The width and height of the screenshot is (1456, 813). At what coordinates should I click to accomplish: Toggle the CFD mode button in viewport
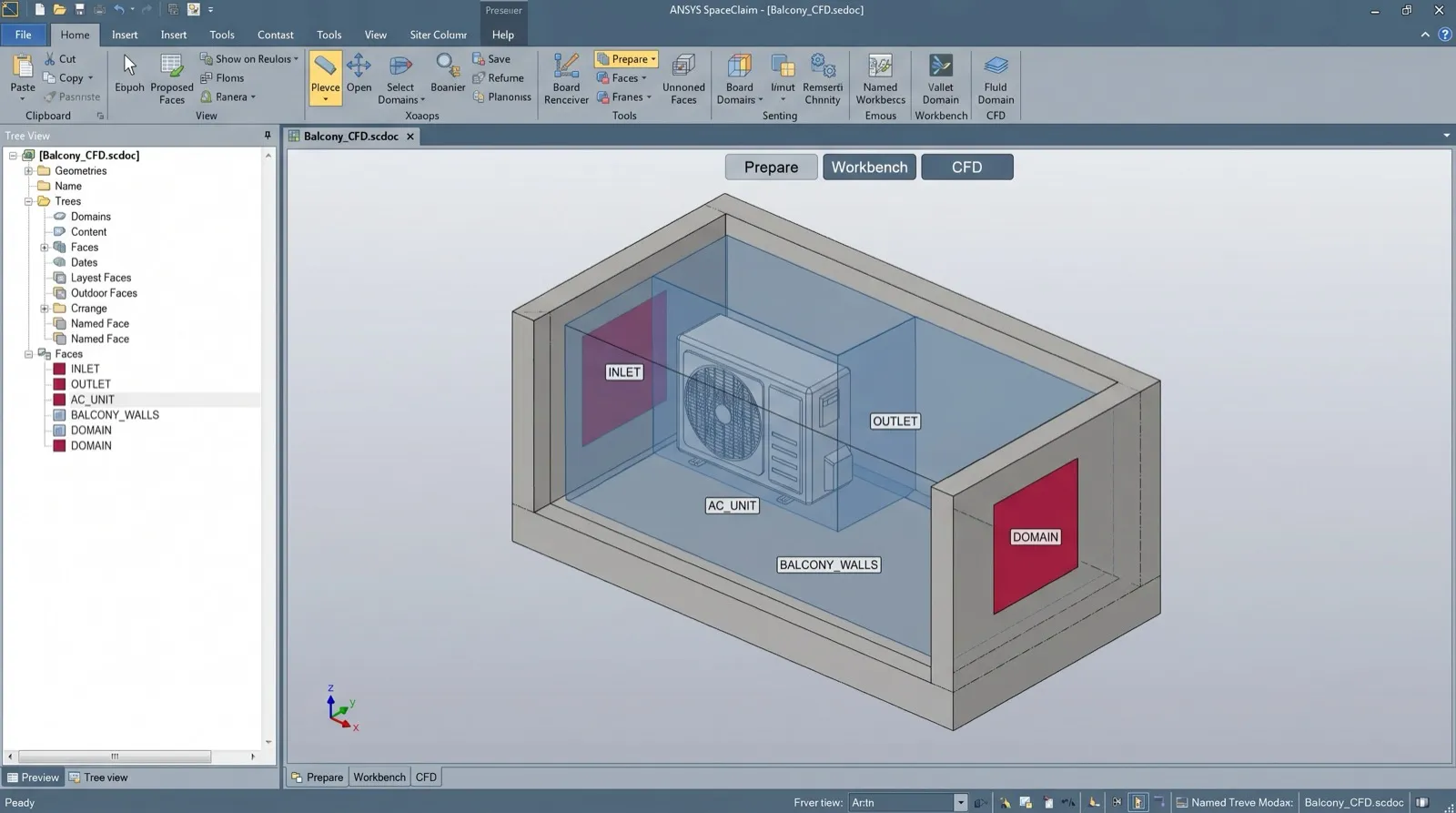tap(966, 168)
